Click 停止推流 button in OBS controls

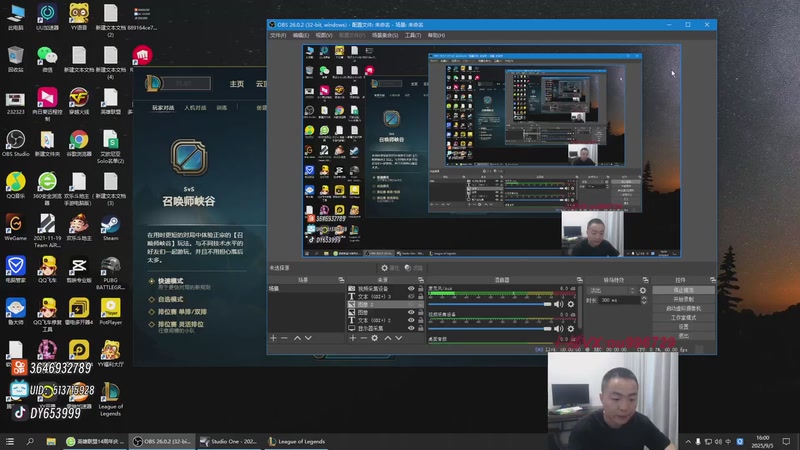click(684, 290)
